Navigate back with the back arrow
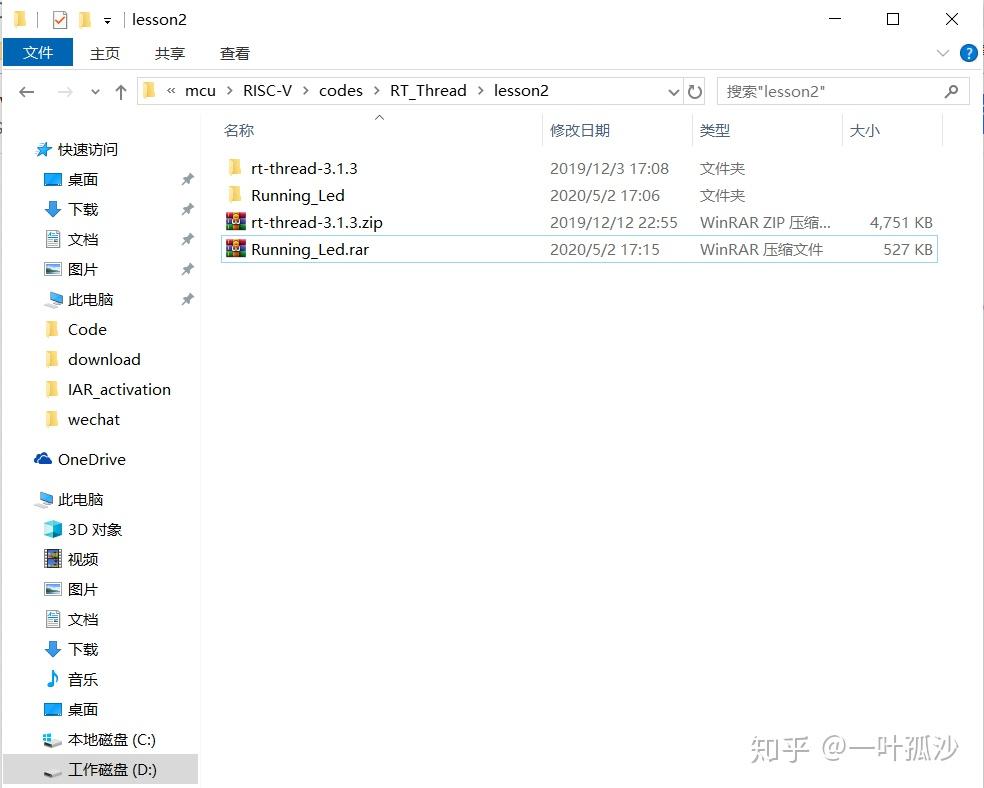The image size is (984, 788). [x=27, y=90]
